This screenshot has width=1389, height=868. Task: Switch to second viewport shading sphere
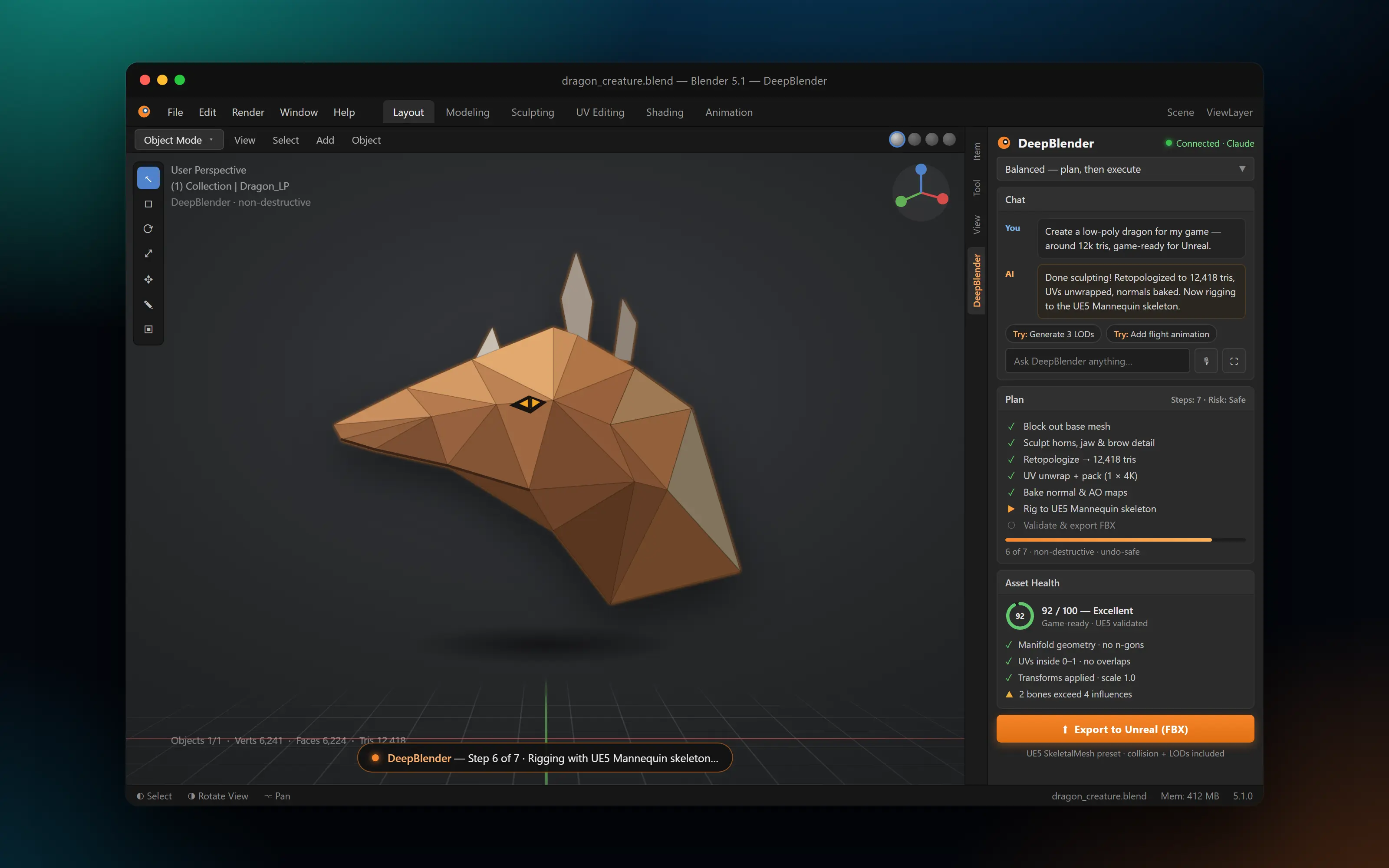(x=914, y=139)
